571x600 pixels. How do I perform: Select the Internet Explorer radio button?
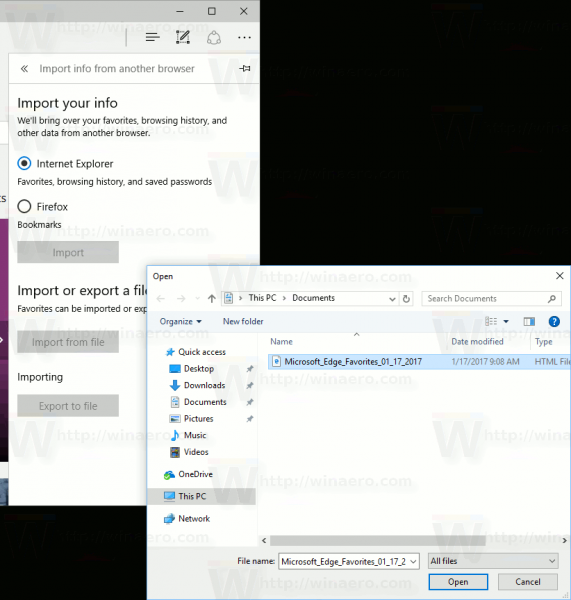click(x=24, y=163)
